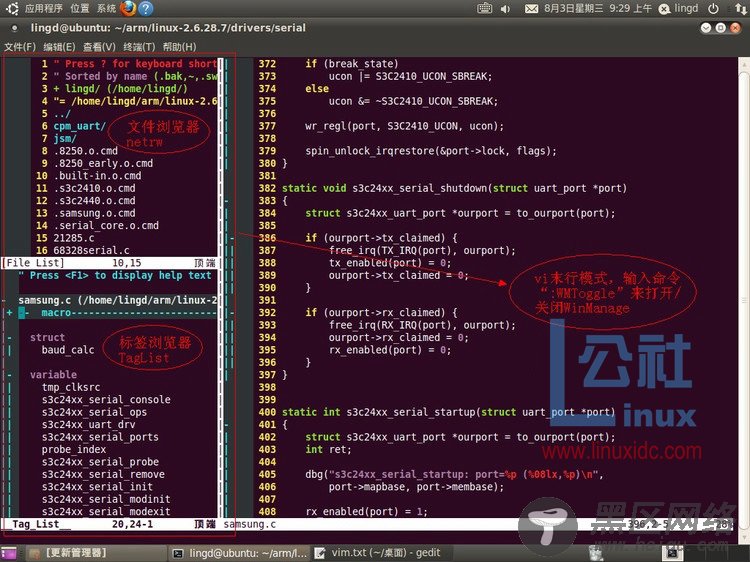The image size is (750, 562).
Task: Switch to 更新管理器 taskbar window
Action: pyautogui.click(x=96, y=553)
